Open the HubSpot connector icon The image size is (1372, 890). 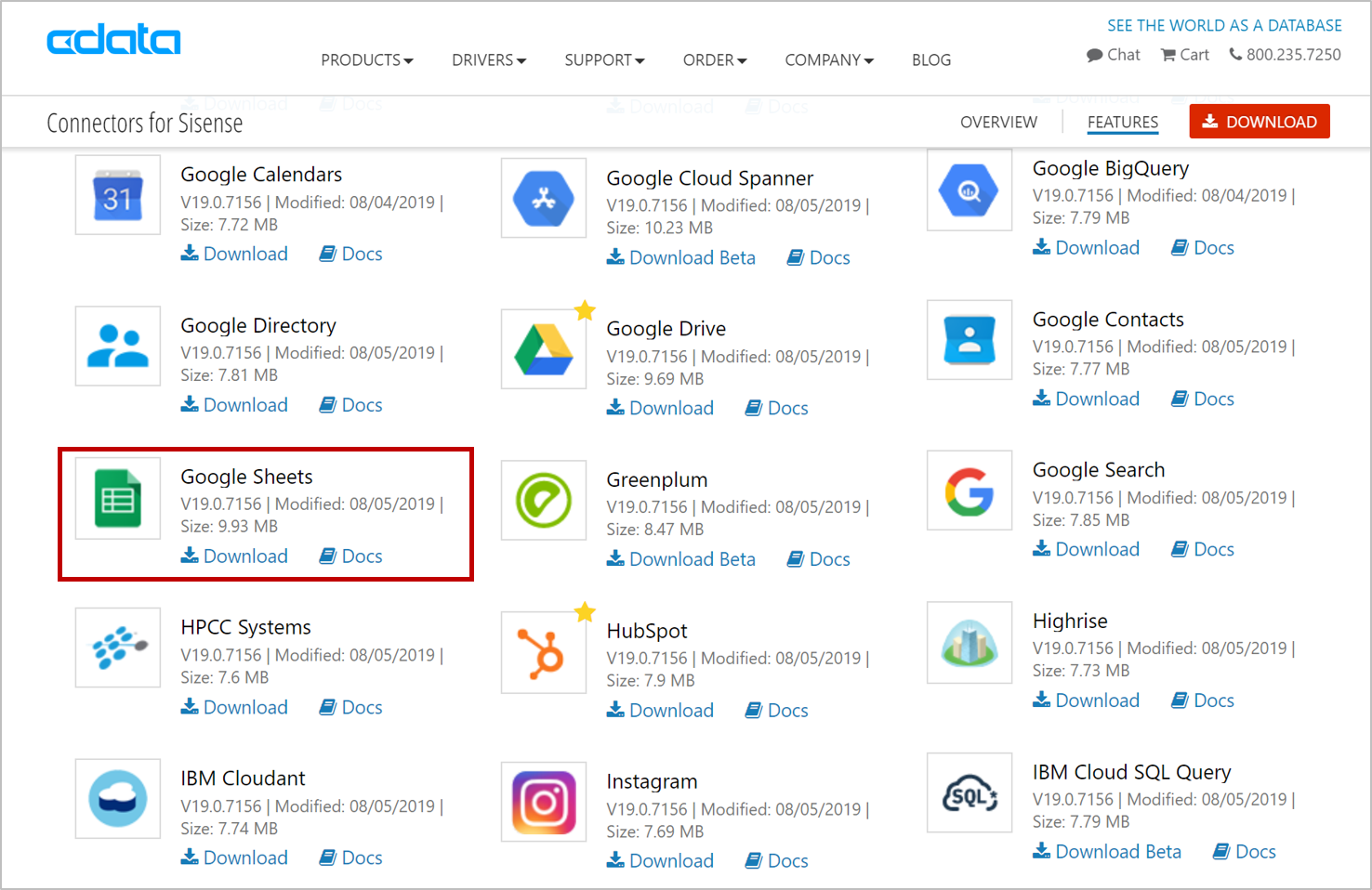pos(544,652)
